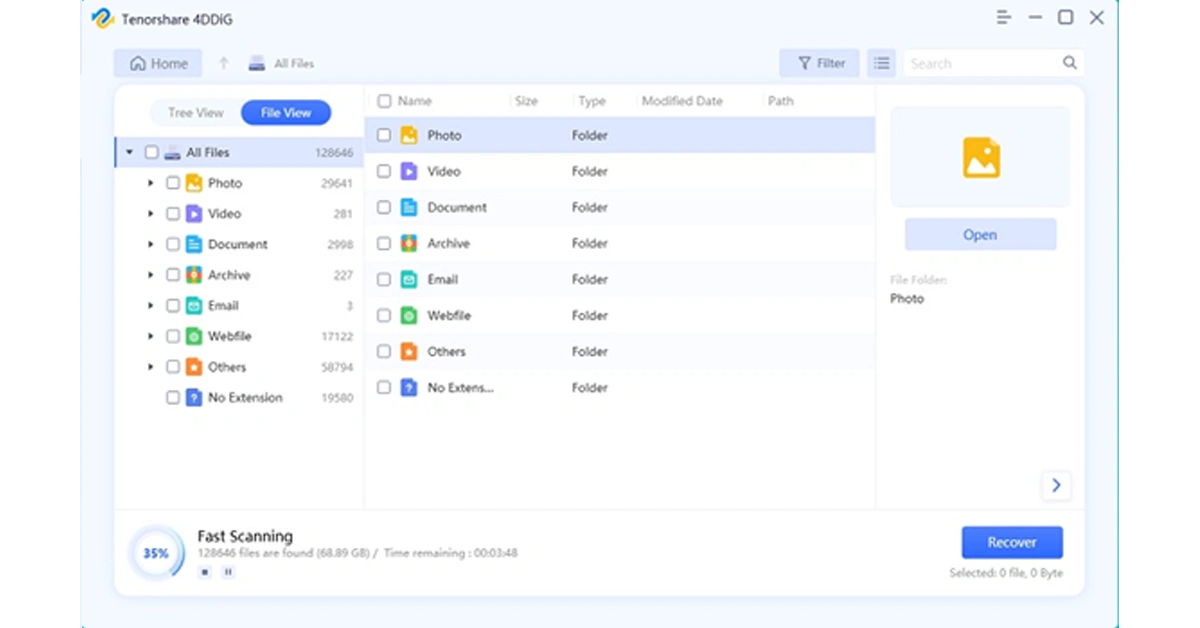Click the search magnifier icon
The width and height of the screenshot is (1200, 628).
[x=1070, y=63]
